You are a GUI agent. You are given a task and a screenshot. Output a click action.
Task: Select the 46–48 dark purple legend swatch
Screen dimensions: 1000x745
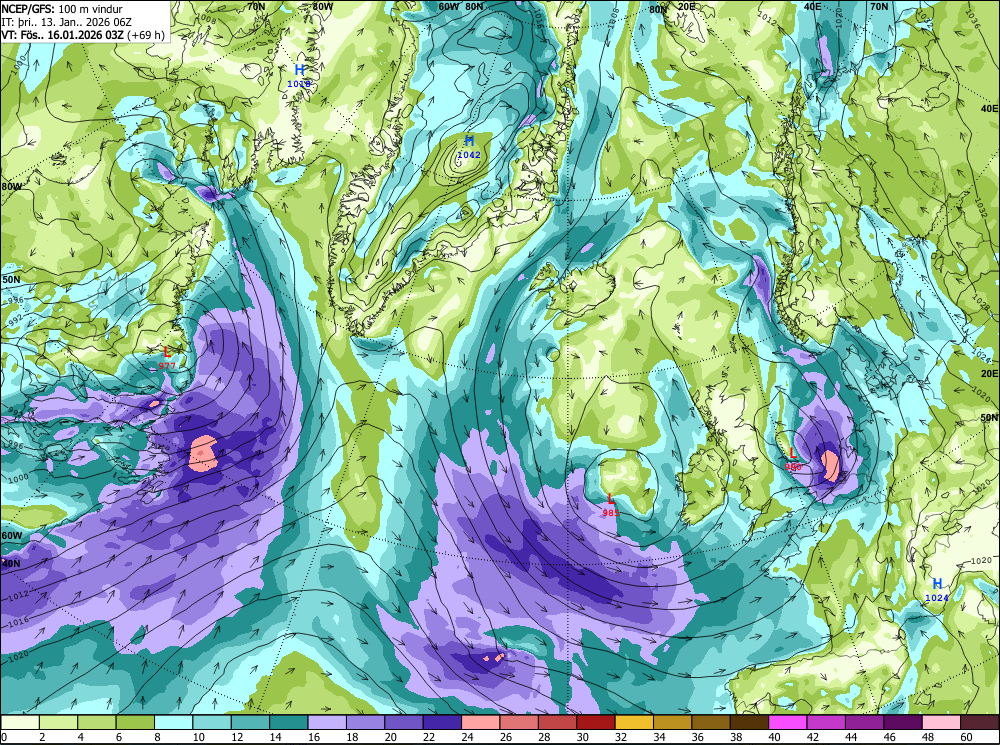902,722
